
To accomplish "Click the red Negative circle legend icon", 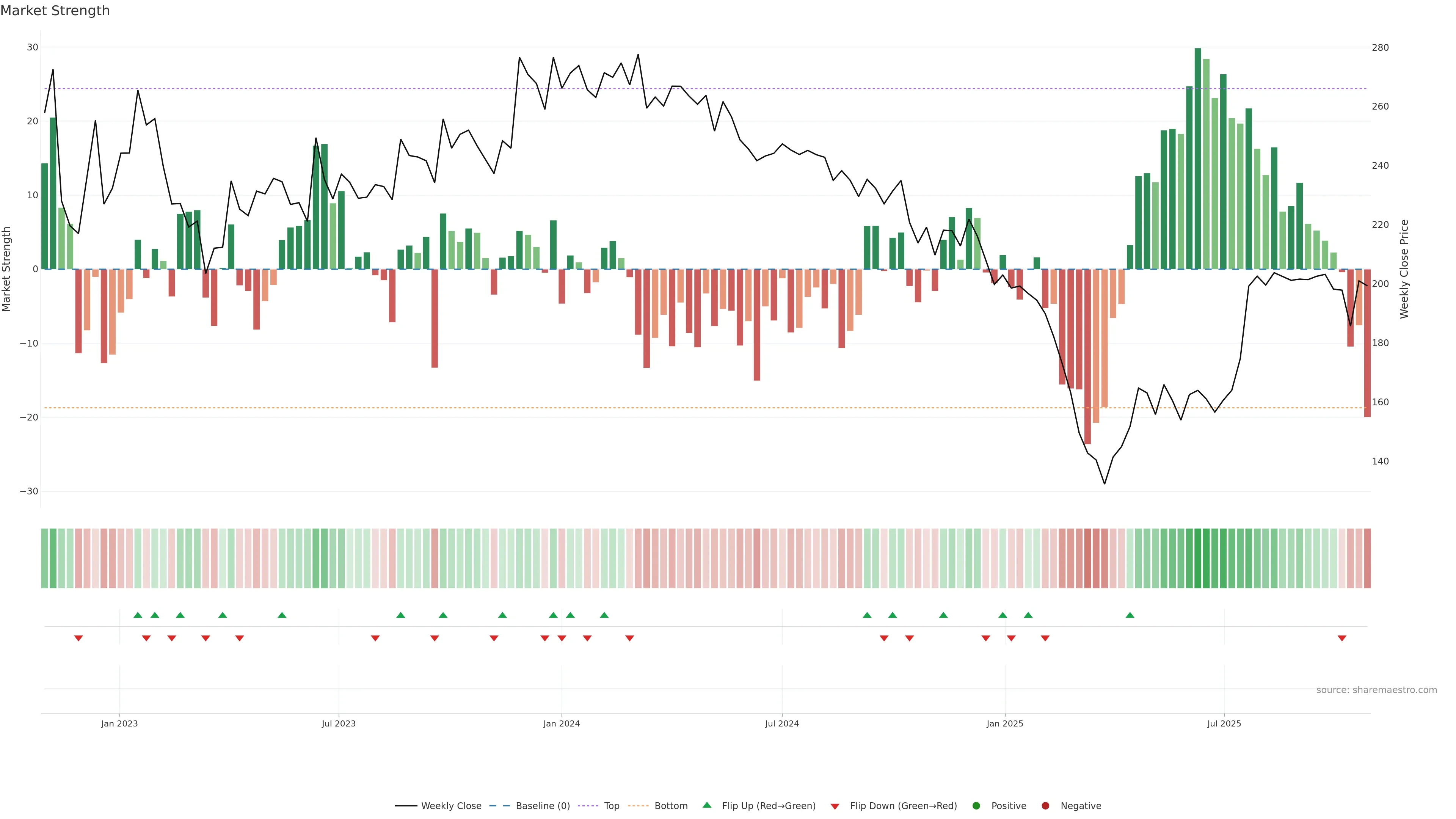I will [1045, 806].
